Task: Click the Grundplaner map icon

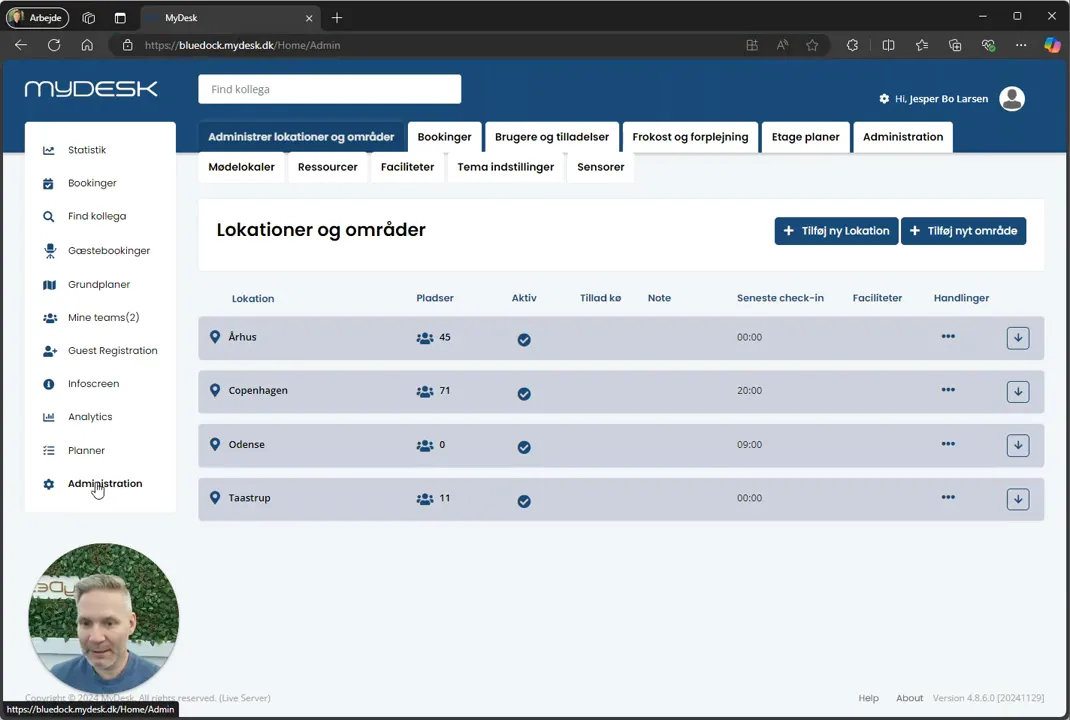Action: (49, 285)
